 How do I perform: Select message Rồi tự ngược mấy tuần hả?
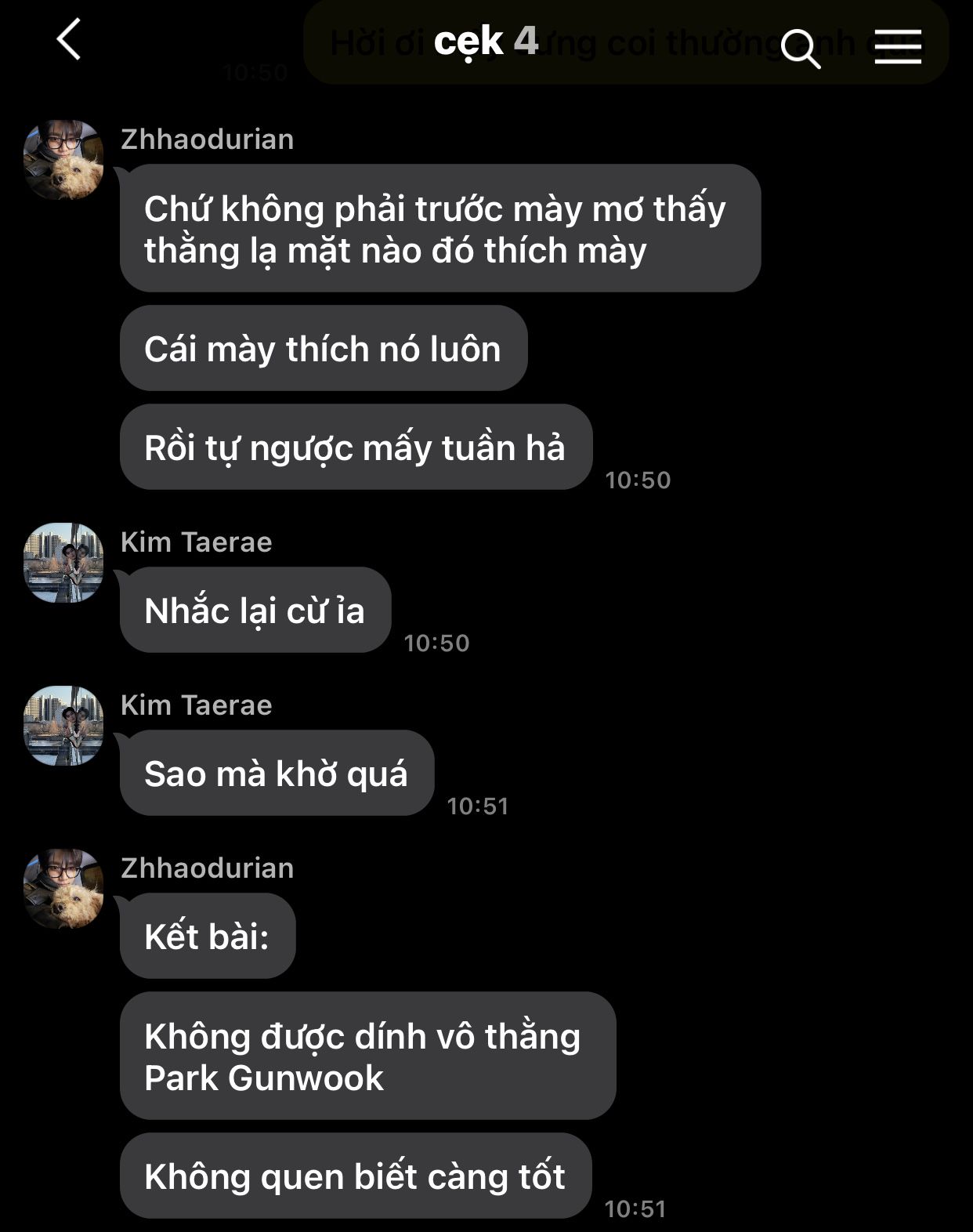(x=356, y=447)
